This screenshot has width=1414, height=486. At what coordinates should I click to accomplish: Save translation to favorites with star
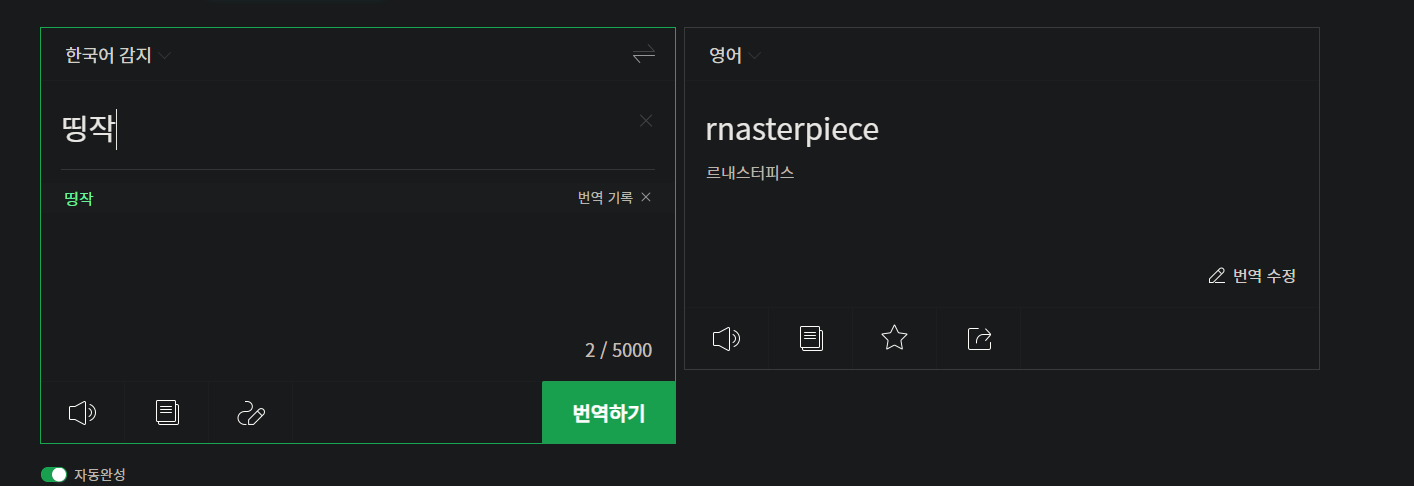(894, 339)
